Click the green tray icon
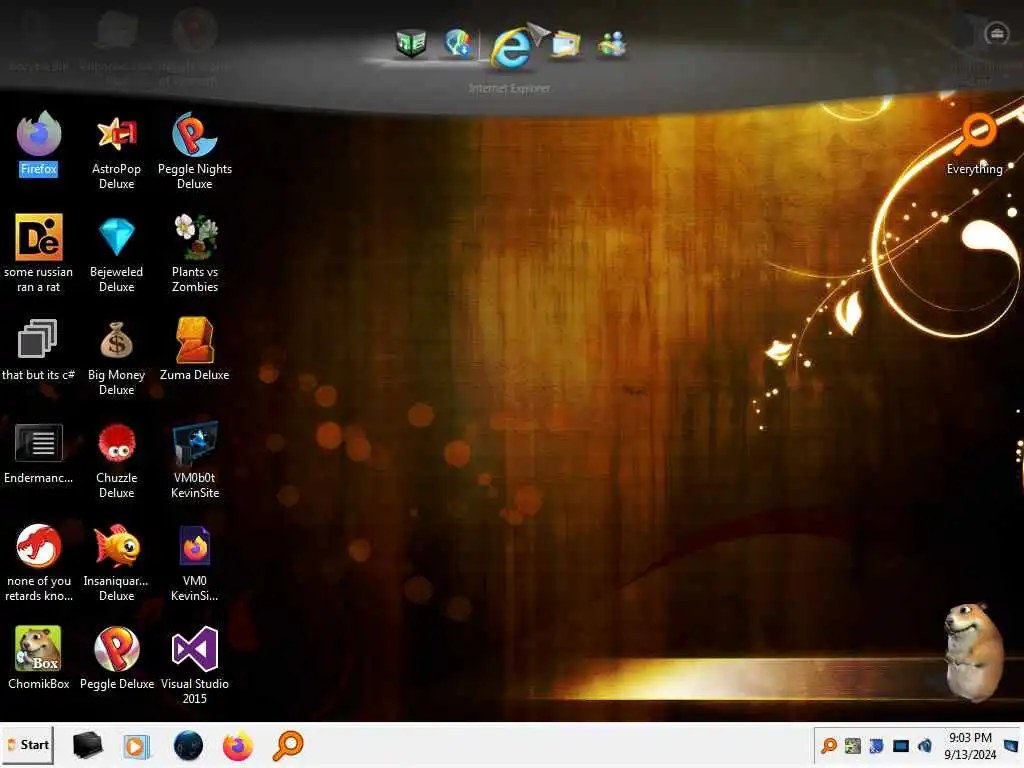The width and height of the screenshot is (1024, 768). click(x=853, y=745)
